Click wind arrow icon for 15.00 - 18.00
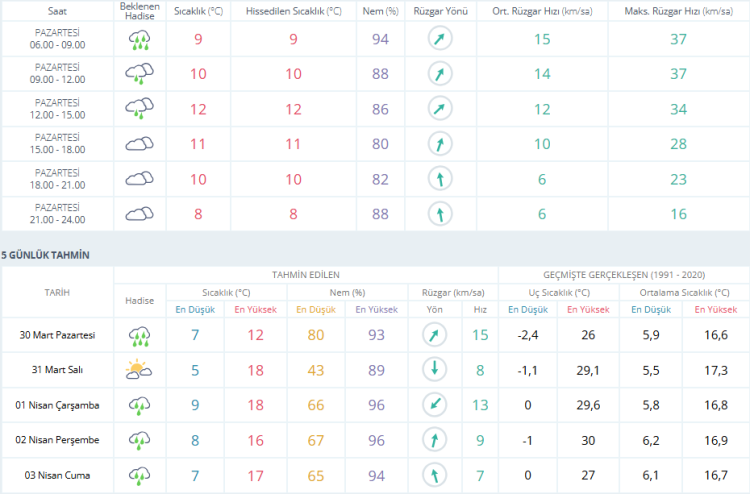The image size is (750, 494). pos(439,144)
